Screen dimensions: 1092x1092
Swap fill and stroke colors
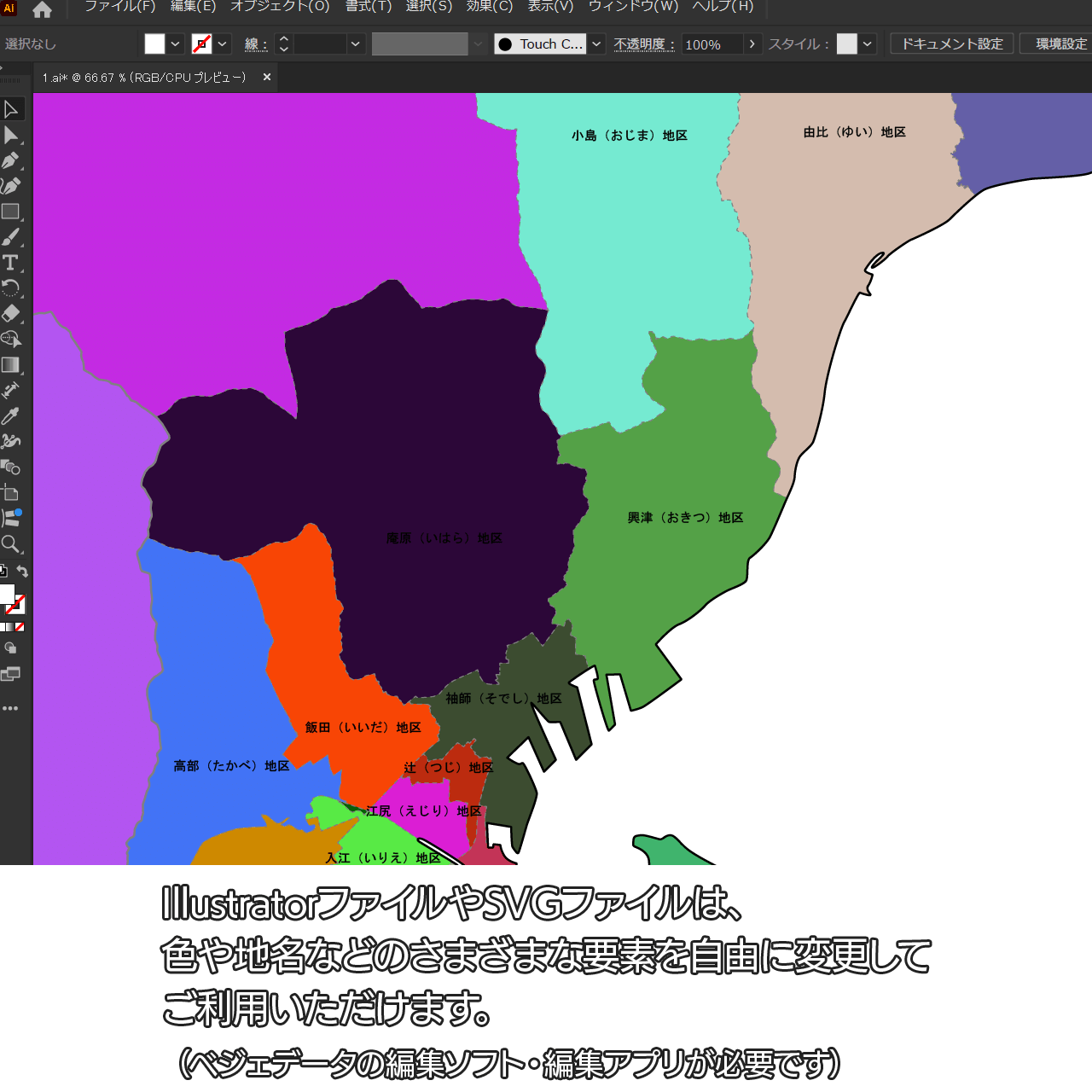tap(22, 572)
